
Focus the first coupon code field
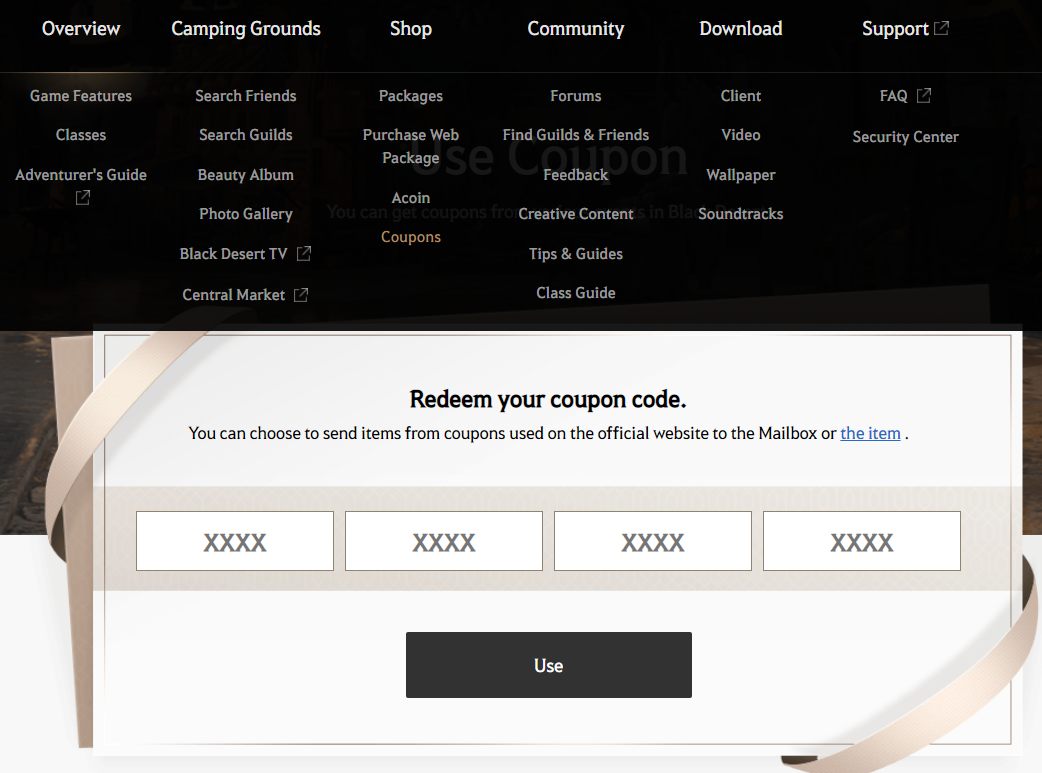[235, 541]
